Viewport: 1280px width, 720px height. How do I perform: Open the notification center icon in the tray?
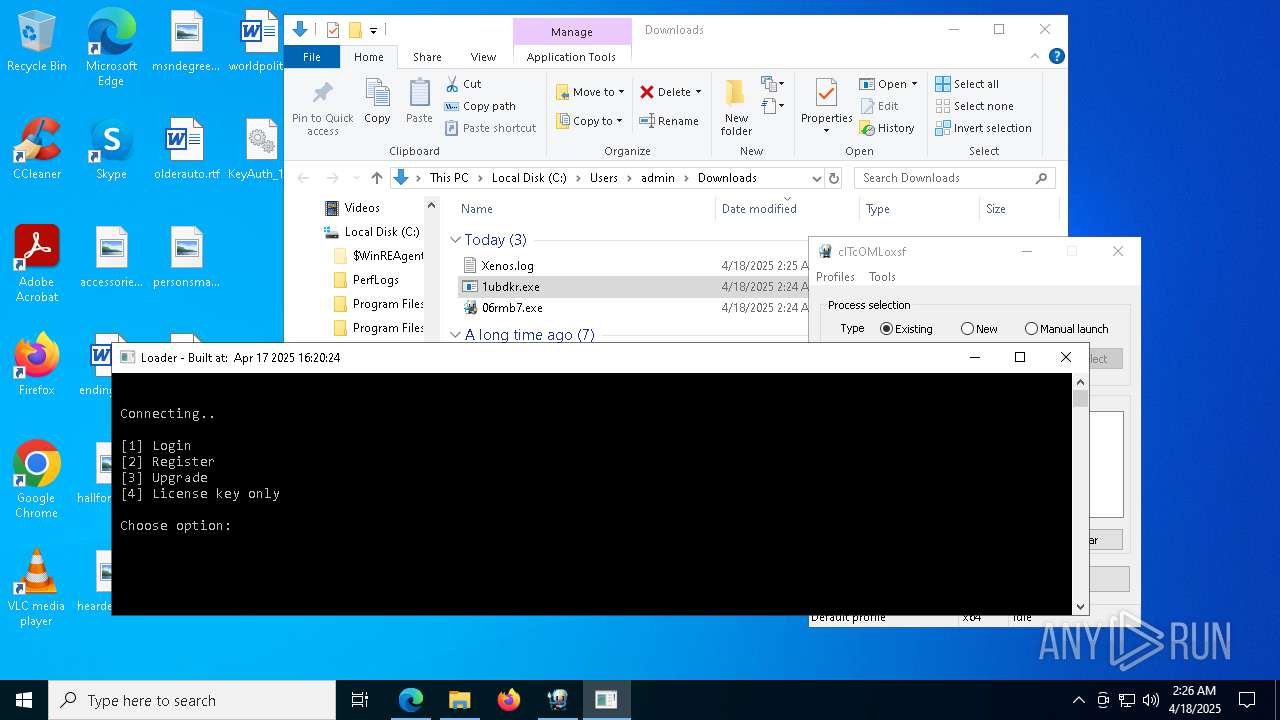coord(1247,700)
